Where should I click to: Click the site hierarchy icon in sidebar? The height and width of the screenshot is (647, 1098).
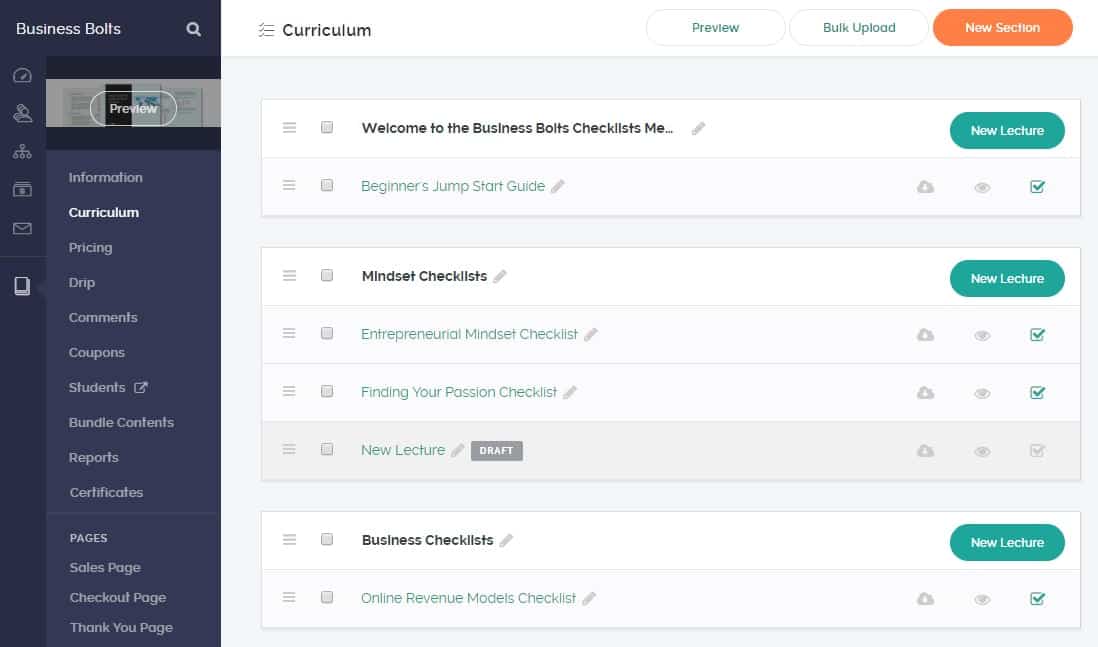tap(22, 152)
